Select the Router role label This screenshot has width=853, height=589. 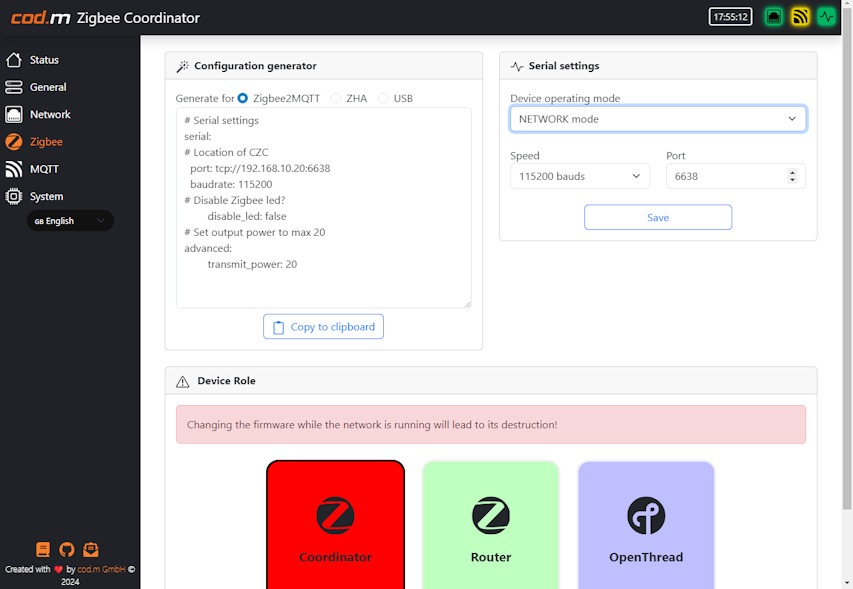[491, 557]
